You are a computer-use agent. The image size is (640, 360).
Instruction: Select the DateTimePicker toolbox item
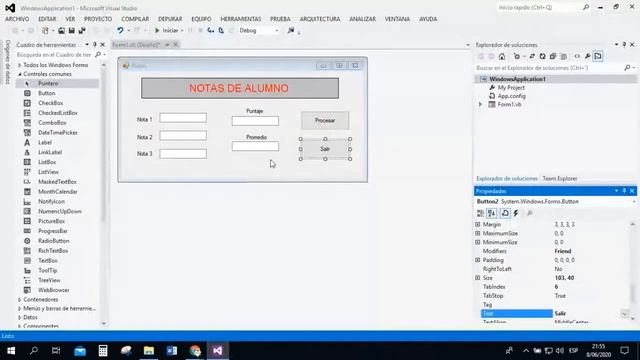[58, 132]
